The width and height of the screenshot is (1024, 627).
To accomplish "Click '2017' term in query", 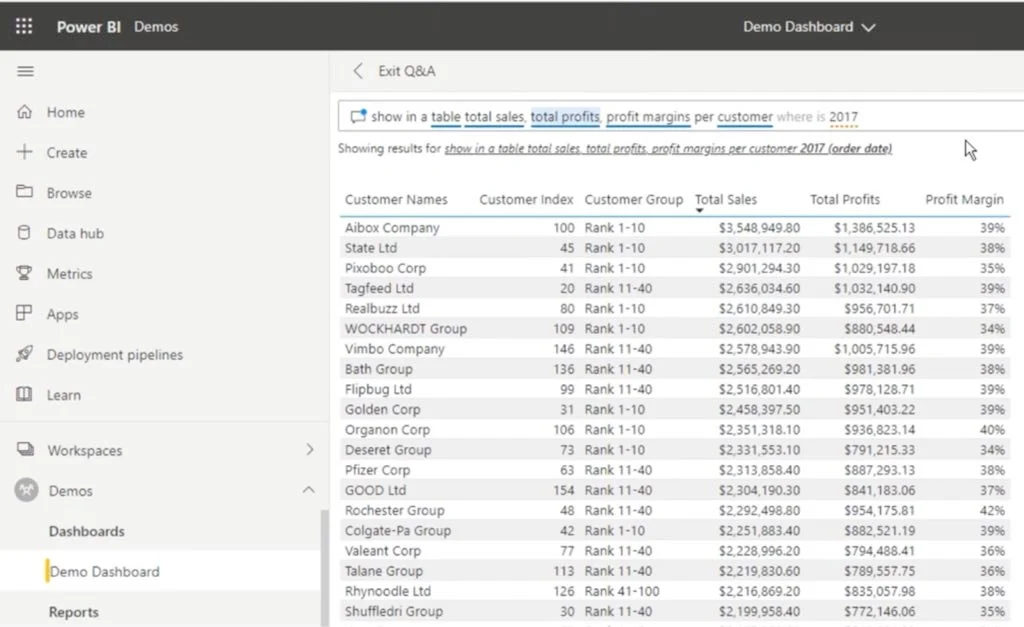I will coord(843,117).
